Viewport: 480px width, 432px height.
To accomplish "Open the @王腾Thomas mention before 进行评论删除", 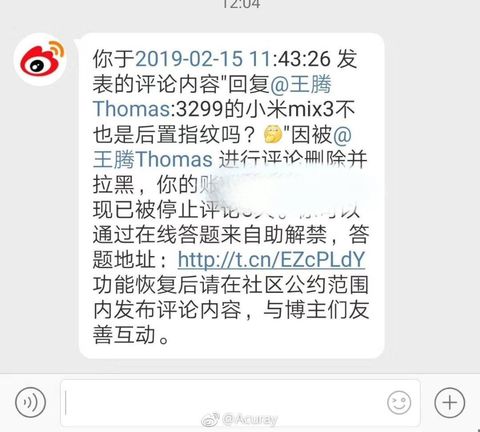I will click(x=222, y=147).
